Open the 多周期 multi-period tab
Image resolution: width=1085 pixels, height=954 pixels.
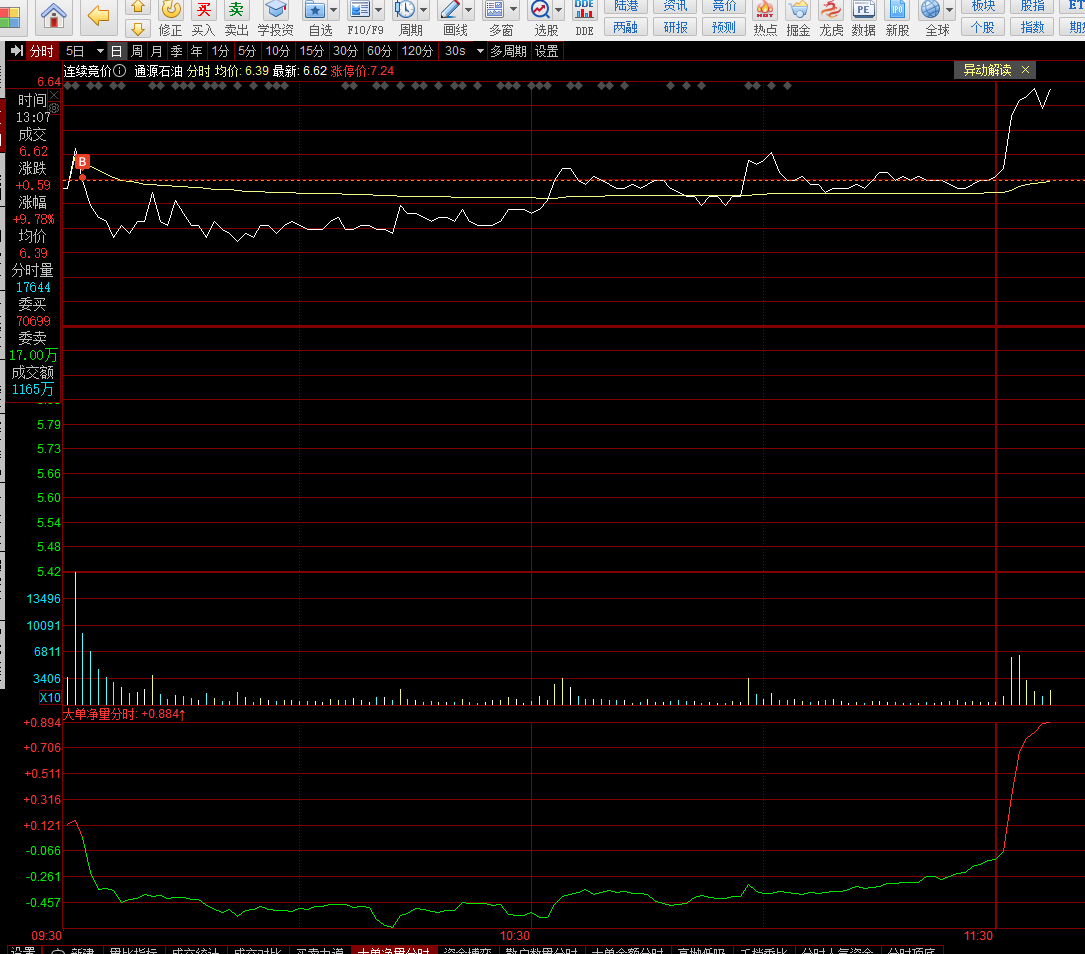tap(509, 51)
